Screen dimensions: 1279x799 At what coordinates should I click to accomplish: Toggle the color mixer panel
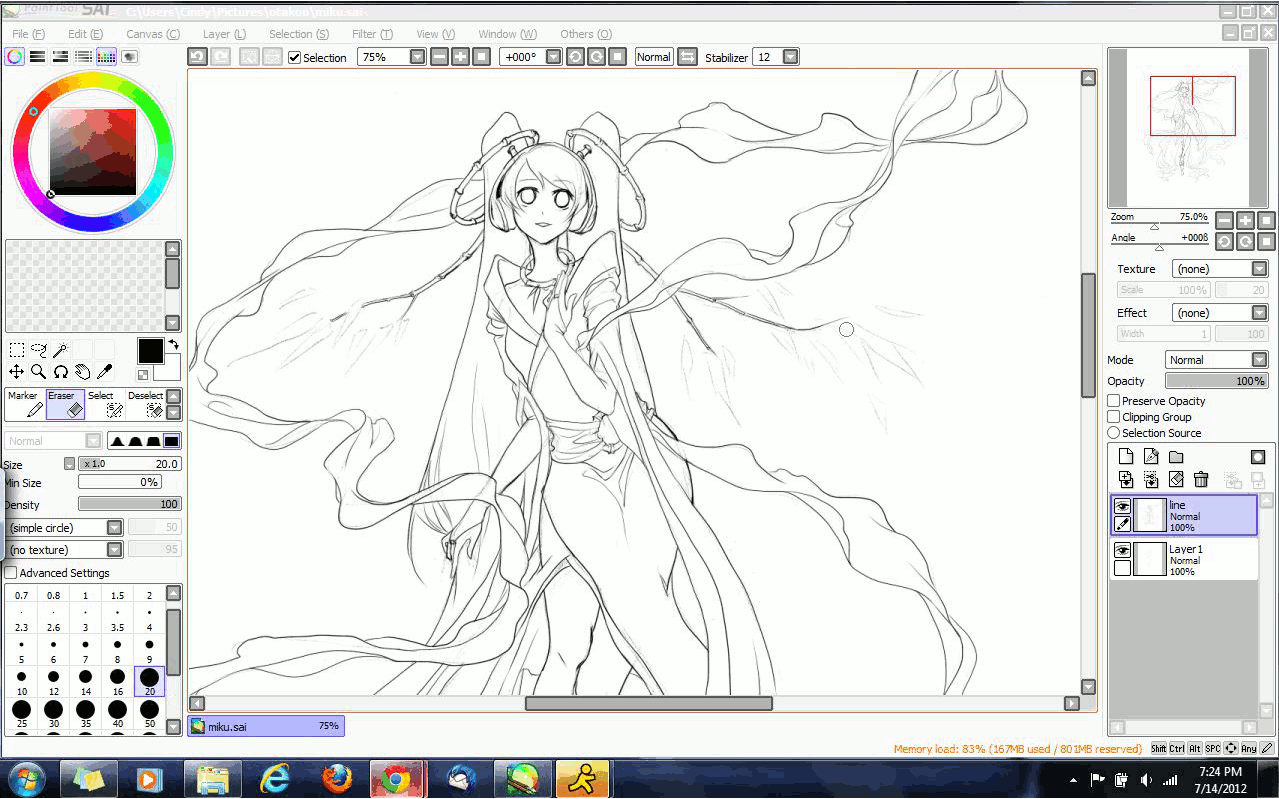point(83,57)
